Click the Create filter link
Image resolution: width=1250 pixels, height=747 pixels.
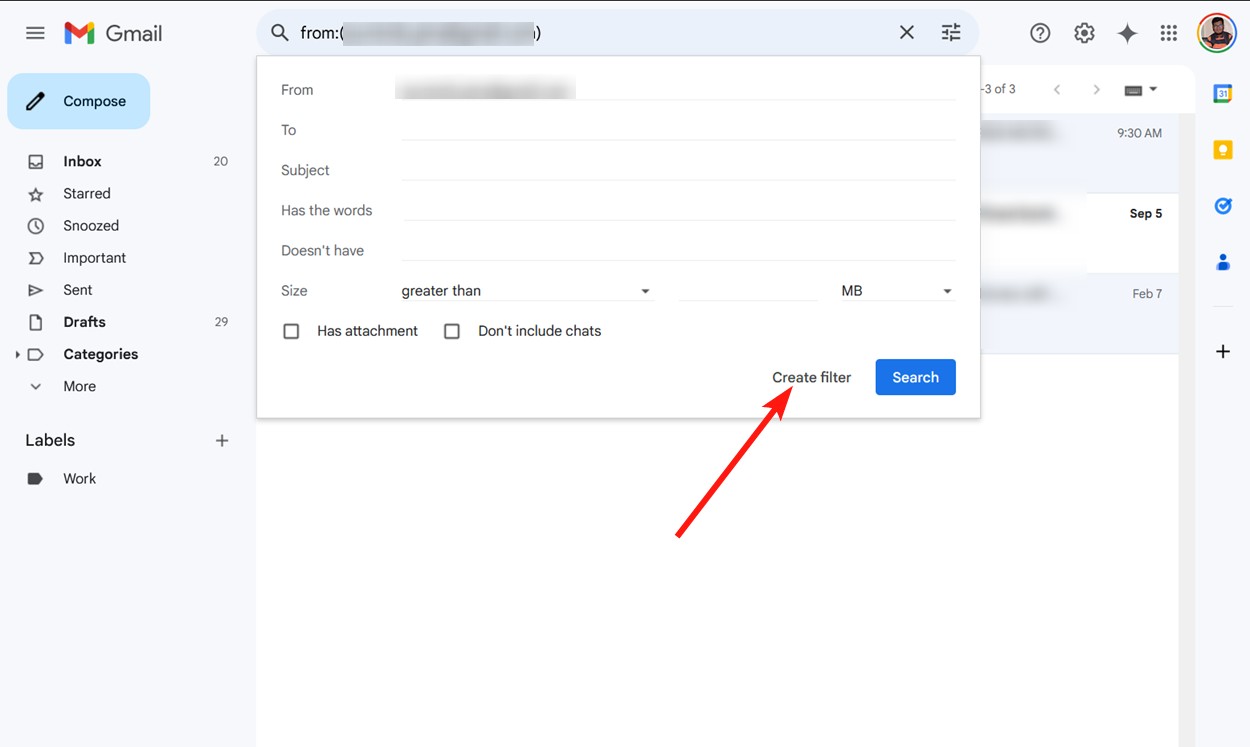click(x=811, y=377)
